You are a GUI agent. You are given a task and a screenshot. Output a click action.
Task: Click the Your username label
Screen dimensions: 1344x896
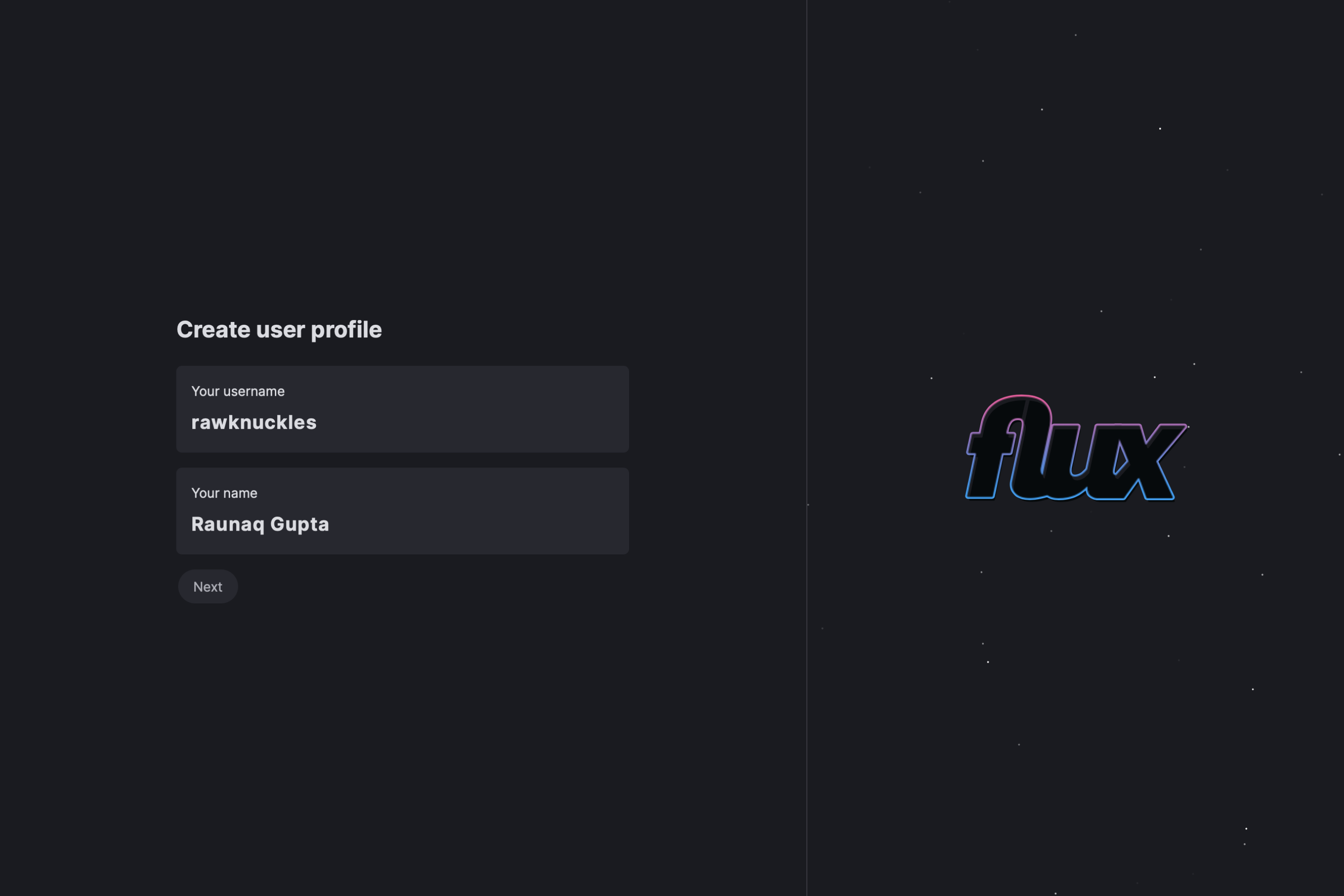(x=238, y=392)
